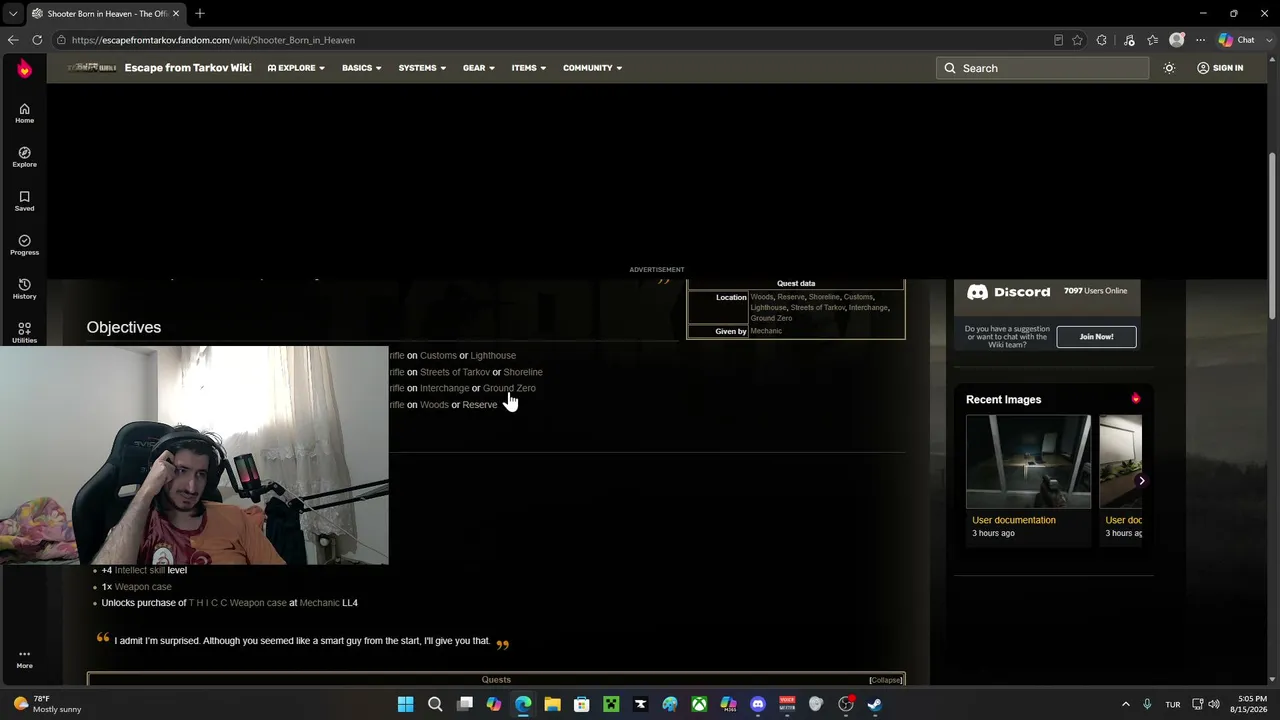Open File Explorer from the taskbar
Viewport: 1280px width, 720px height.
[552, 704]
